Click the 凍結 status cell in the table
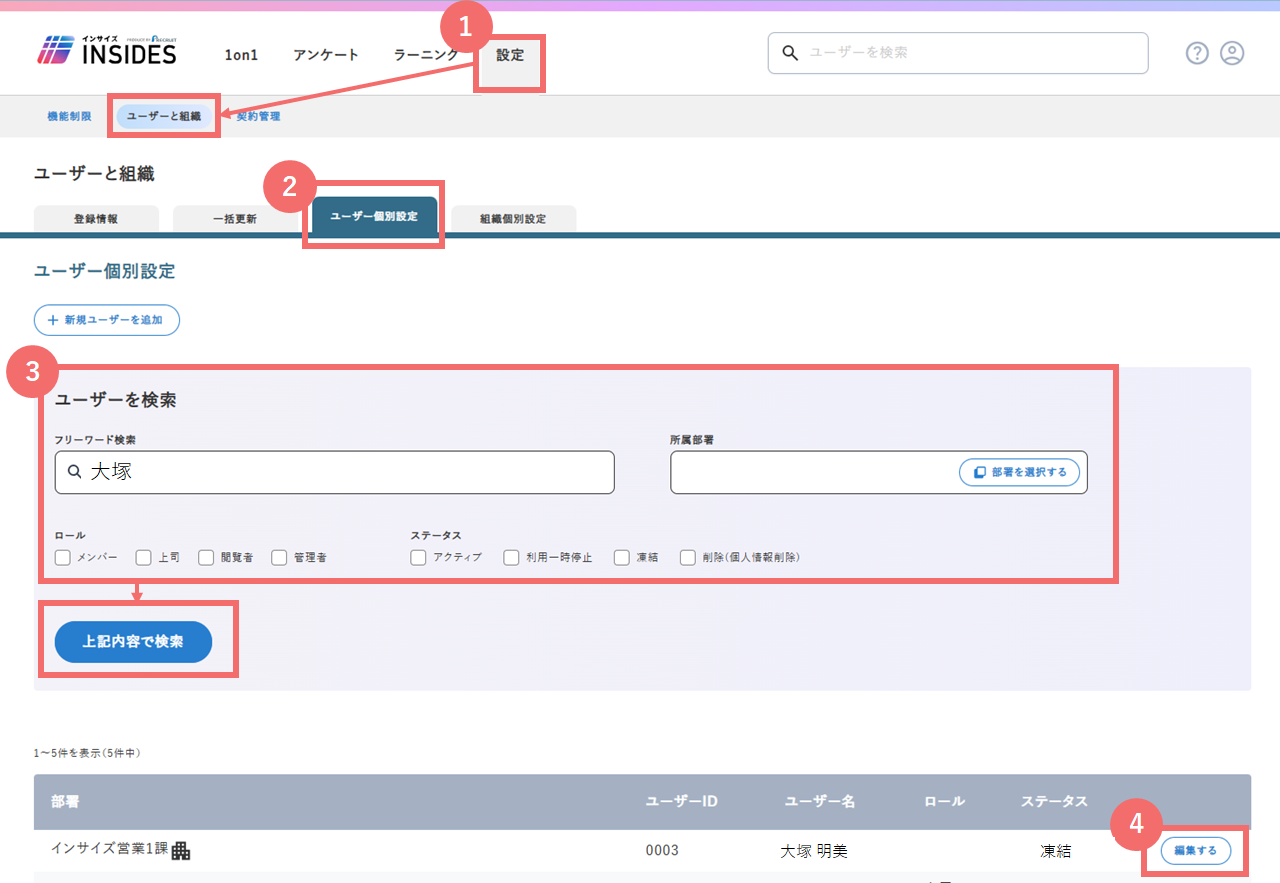The image size is (1280, 883). pyautogui.click(x=1055, y=851)
